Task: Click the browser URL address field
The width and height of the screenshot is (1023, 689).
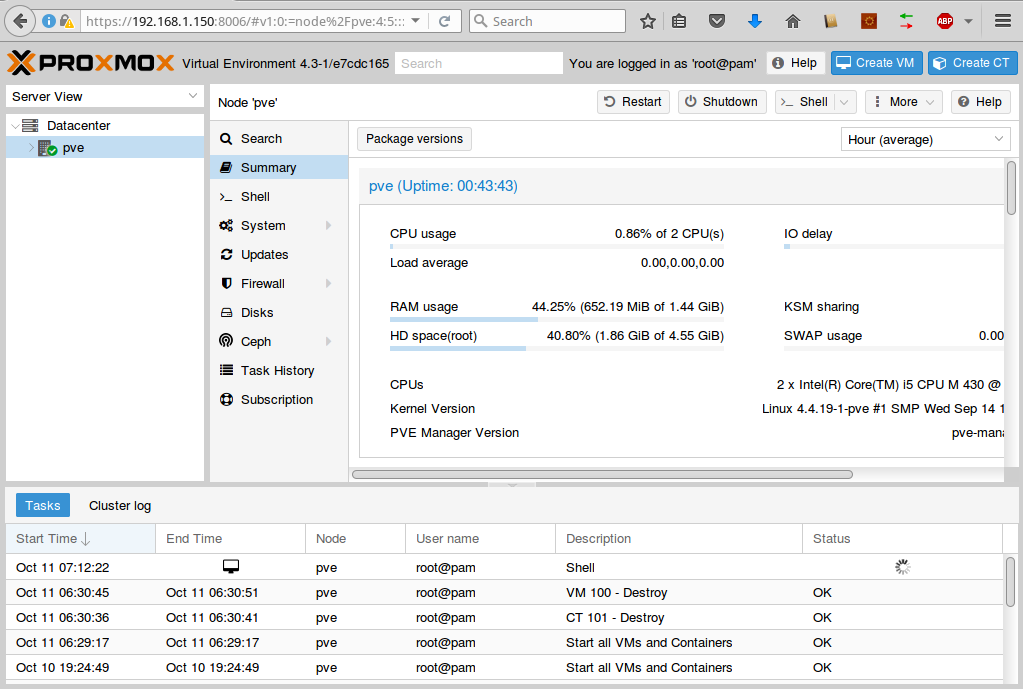Action: (246, 22)
